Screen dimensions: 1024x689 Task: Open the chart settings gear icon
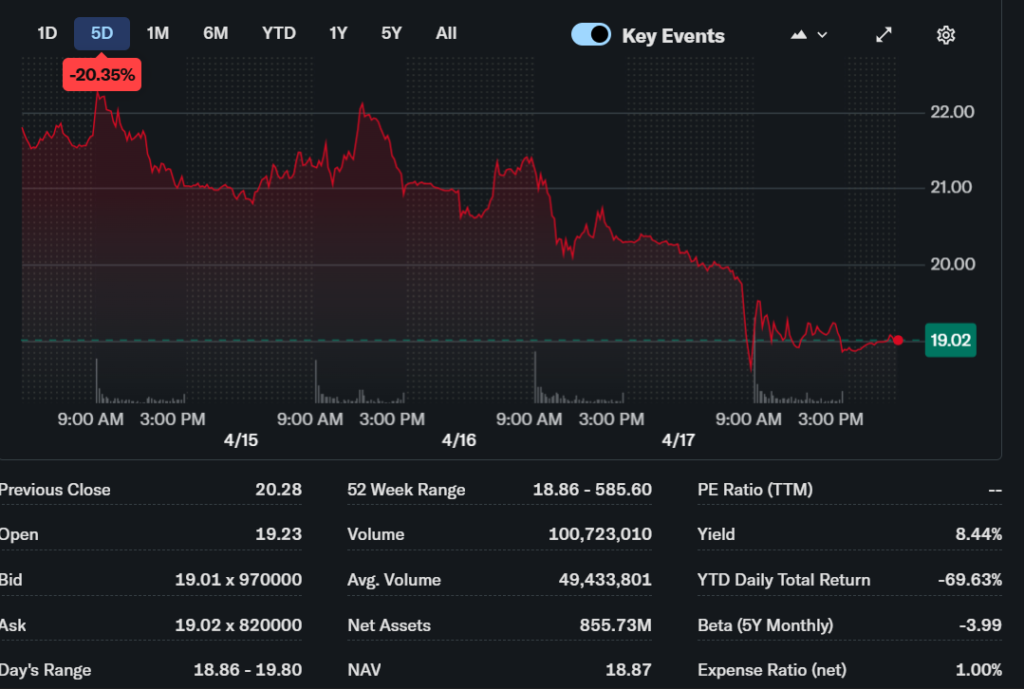point(945,35)
